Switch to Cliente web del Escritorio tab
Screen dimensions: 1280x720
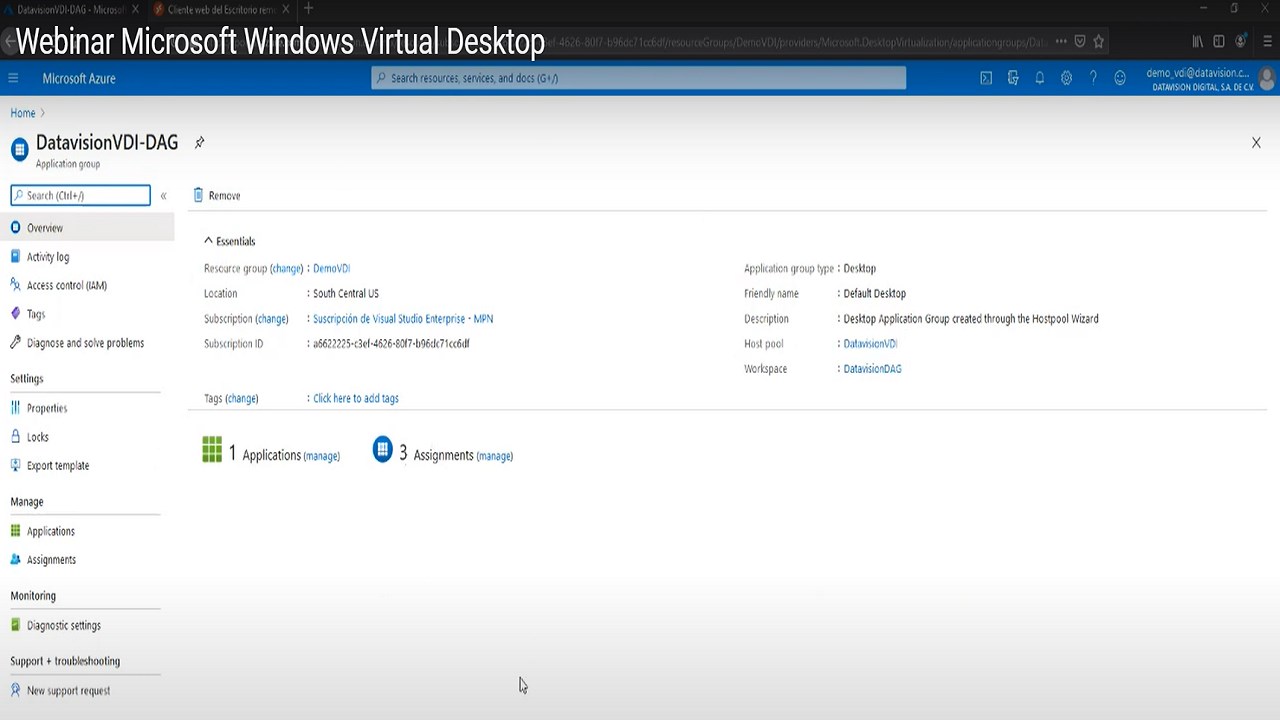click(221, 9)
